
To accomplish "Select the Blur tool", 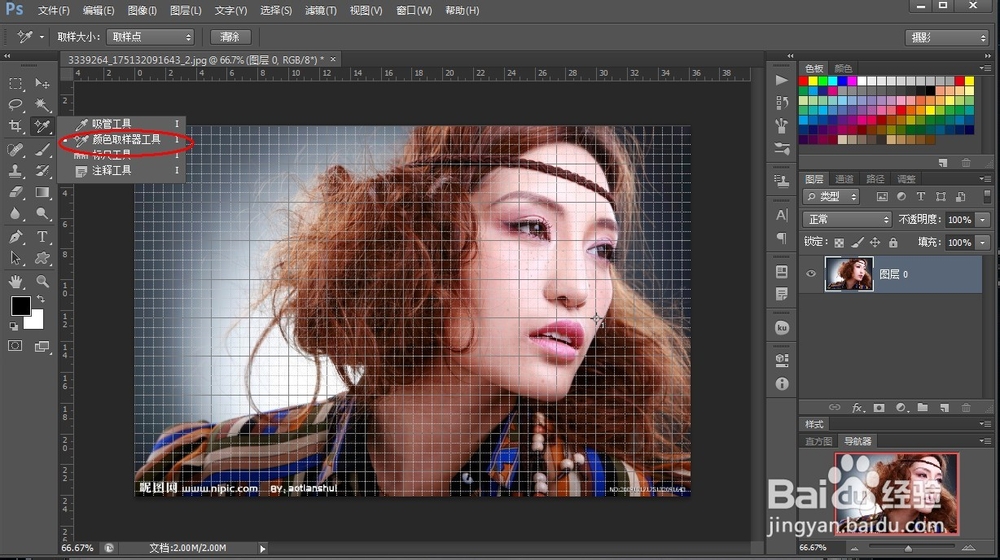I will coord(16,214).
